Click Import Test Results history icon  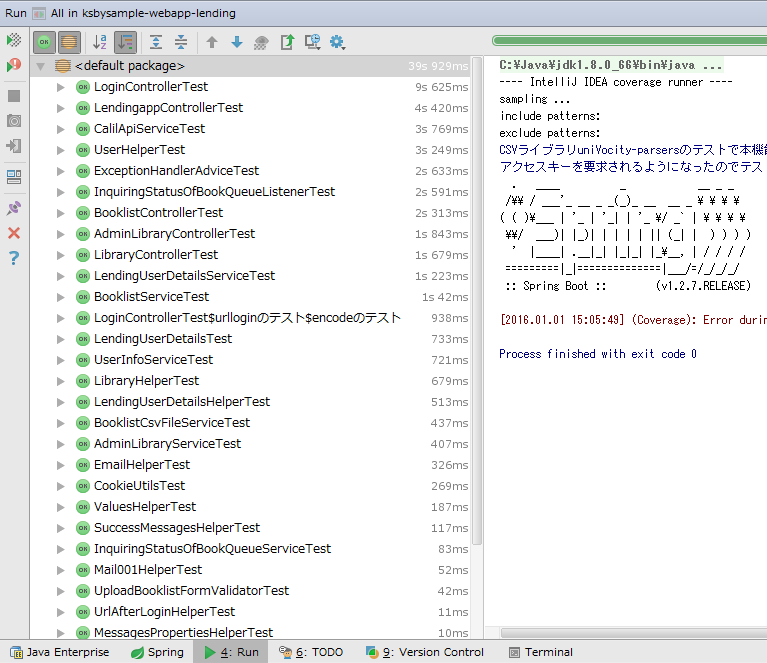click(x=313, y=42)
